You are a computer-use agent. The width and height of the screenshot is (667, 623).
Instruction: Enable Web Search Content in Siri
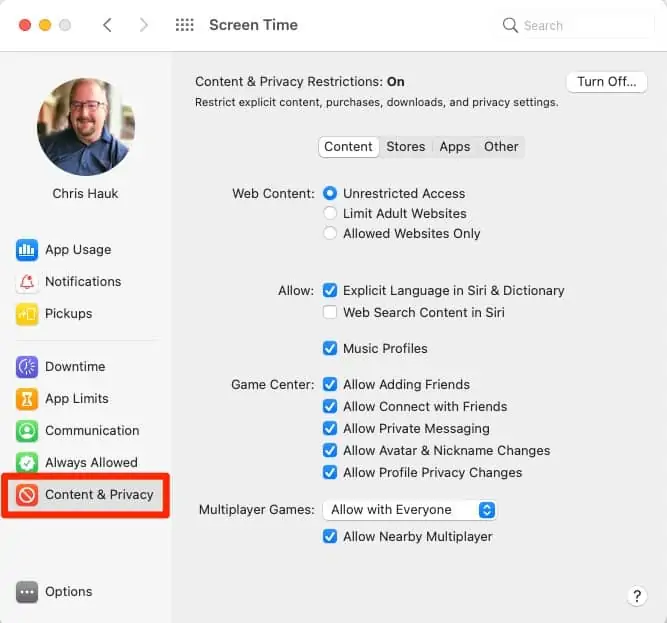(330, 312)
